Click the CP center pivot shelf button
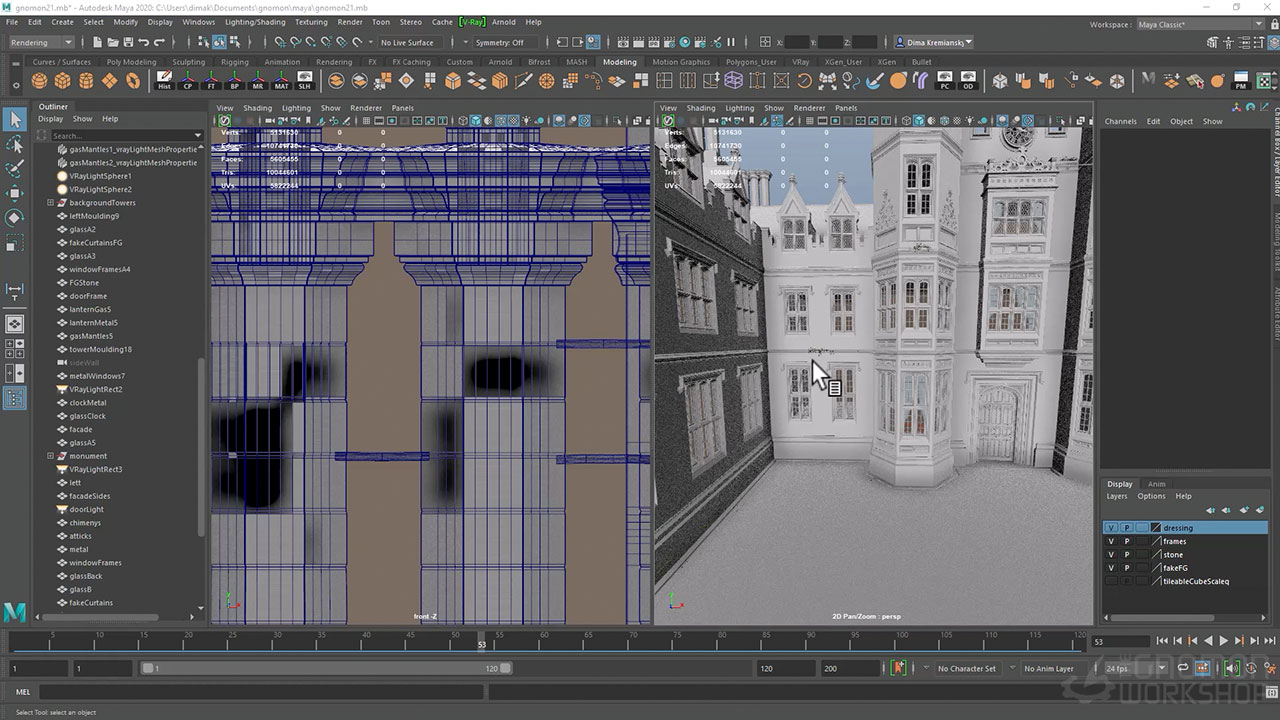Screen dimensions: 1280x720 pos(188,81)
